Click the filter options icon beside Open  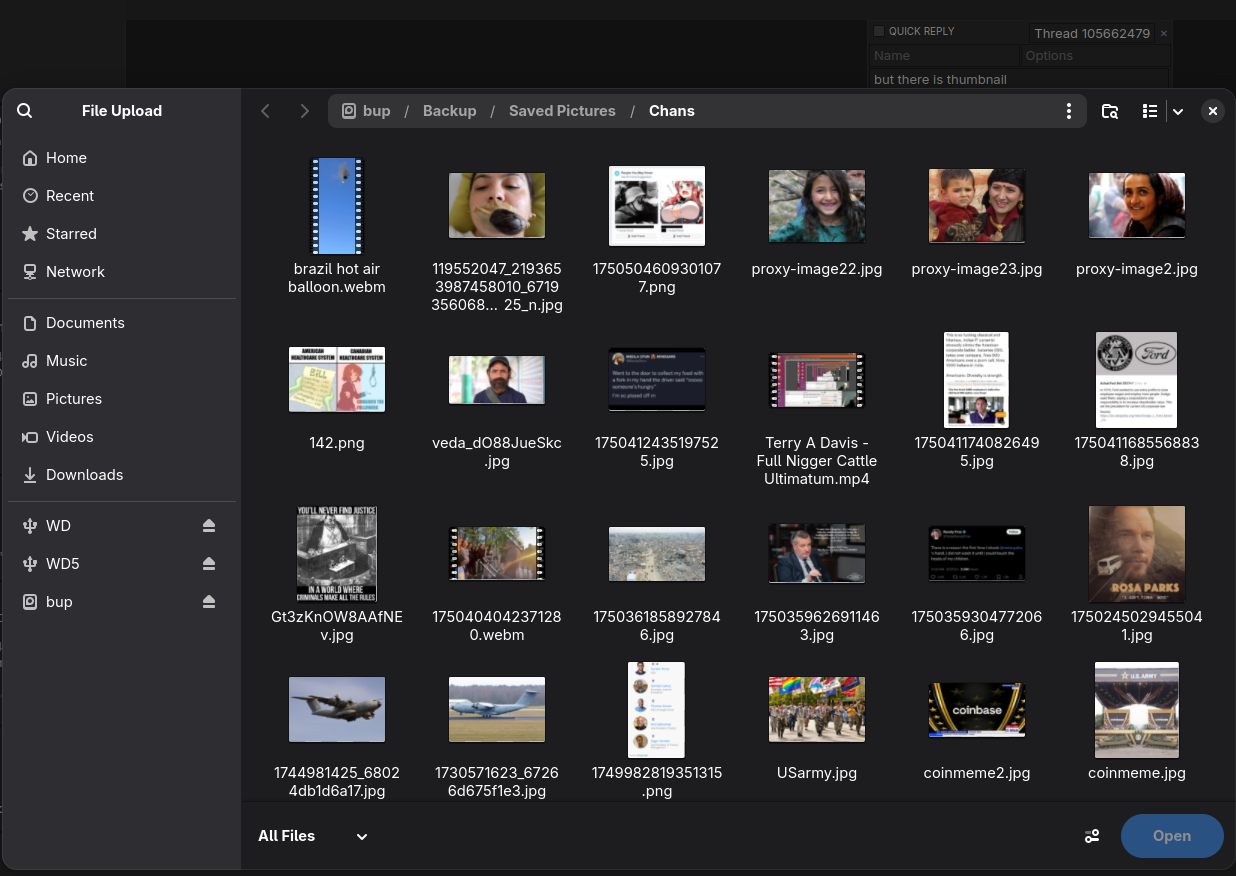(1092, 836)
